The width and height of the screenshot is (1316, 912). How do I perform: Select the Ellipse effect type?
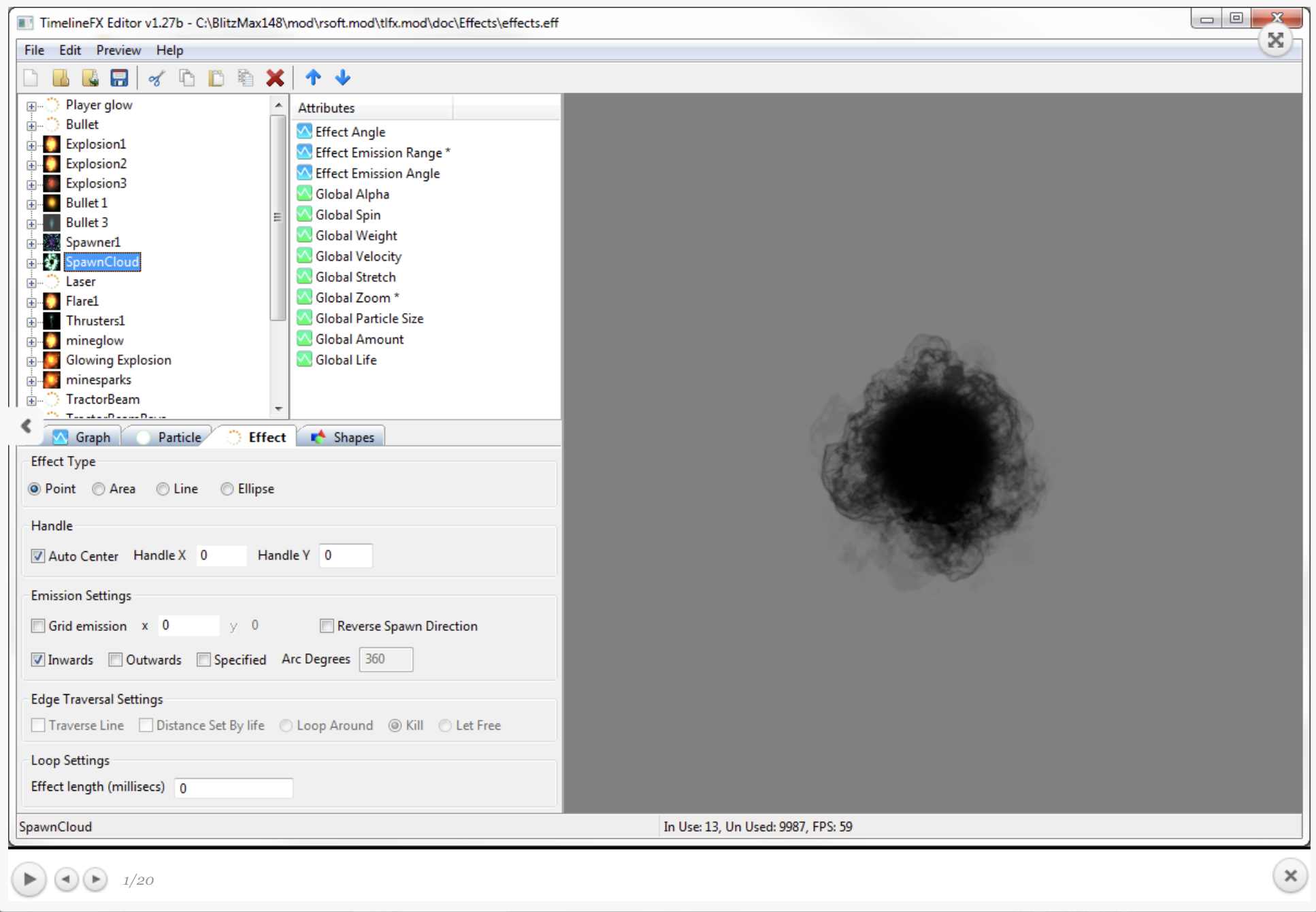pyautogui.click(x=227, y=489)
